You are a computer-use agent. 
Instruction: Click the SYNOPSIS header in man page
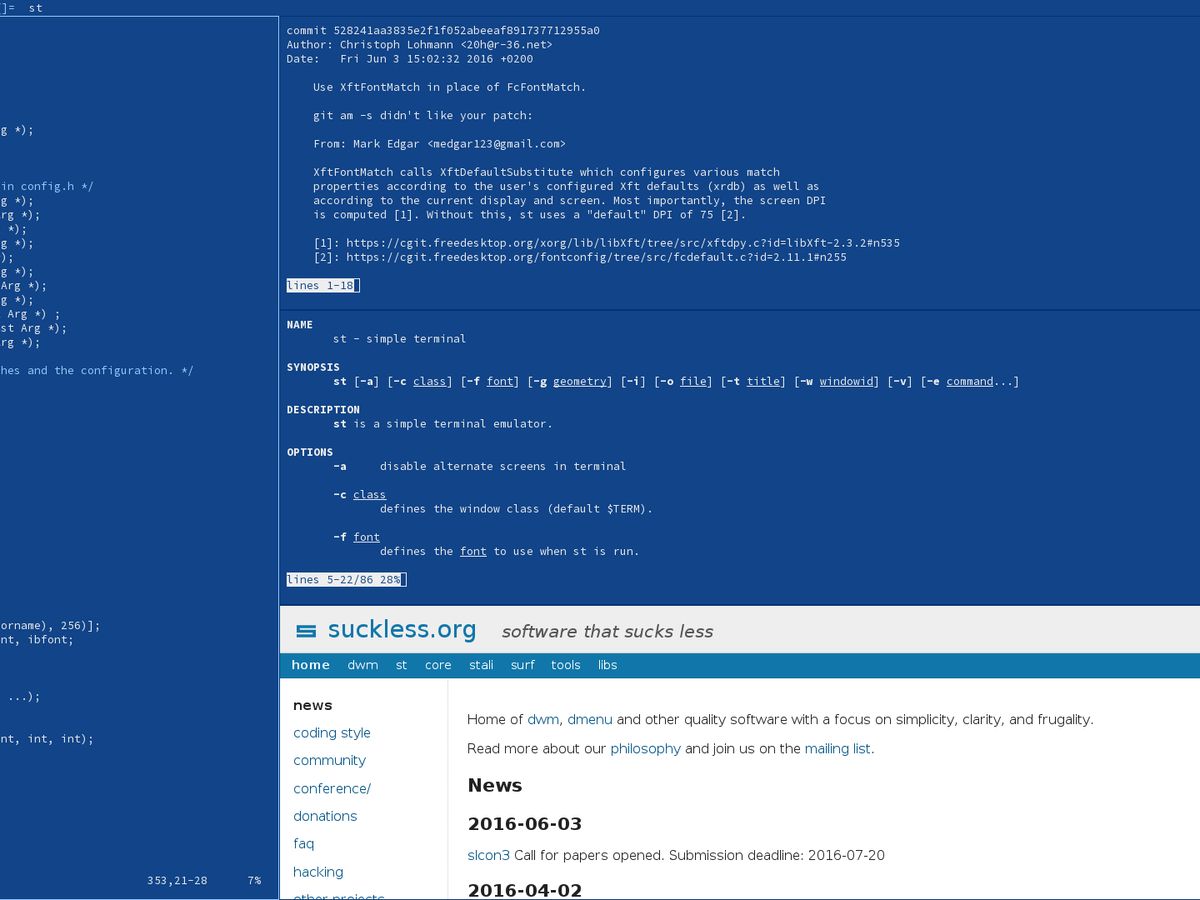313,367
